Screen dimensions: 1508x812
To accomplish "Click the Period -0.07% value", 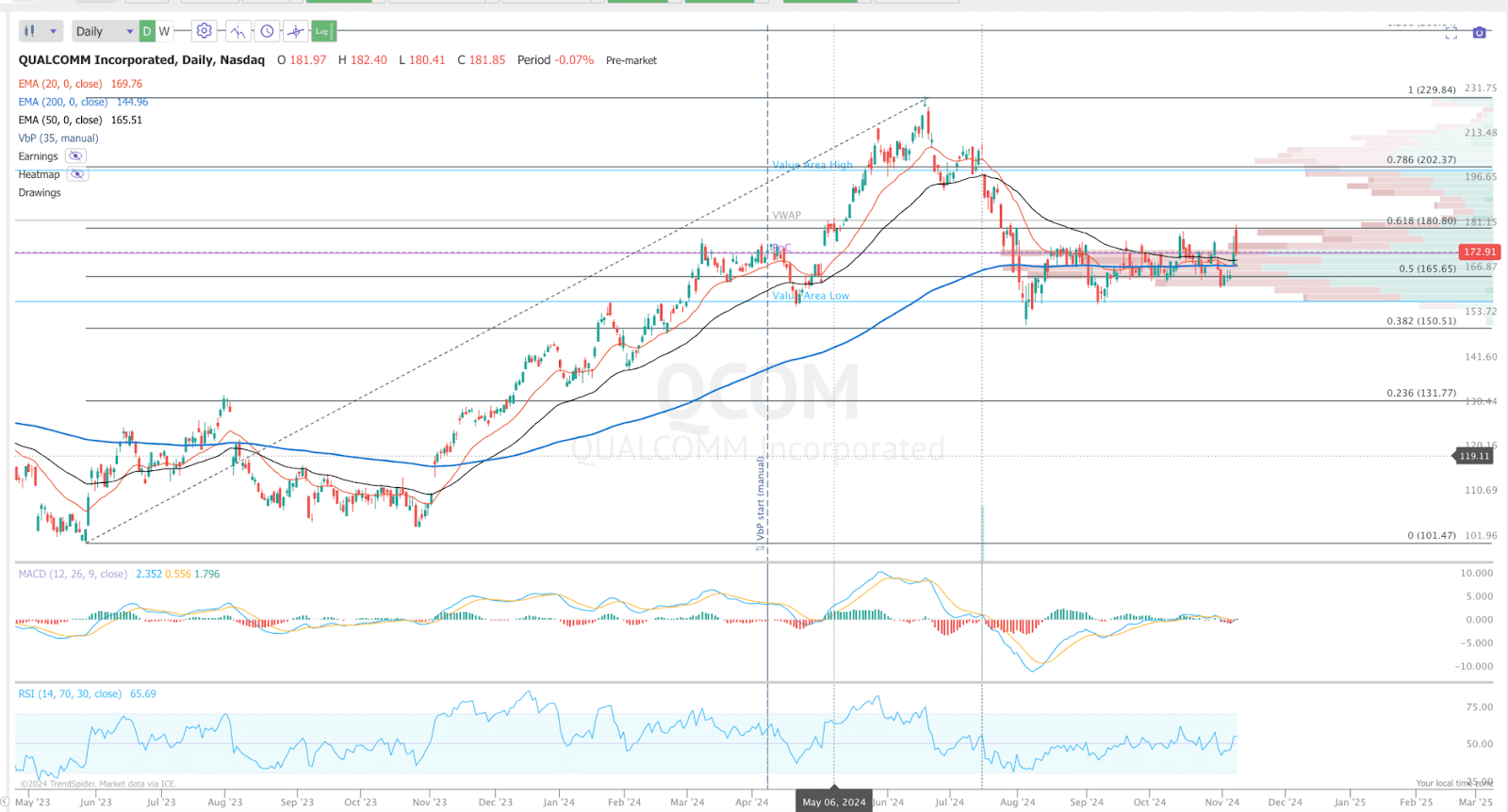I will coord(555,59).
